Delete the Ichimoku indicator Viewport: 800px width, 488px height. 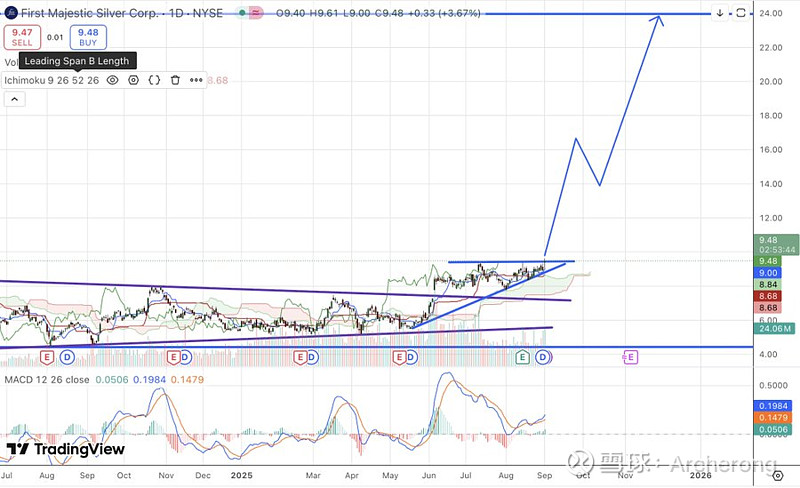[x=175, y=80]
